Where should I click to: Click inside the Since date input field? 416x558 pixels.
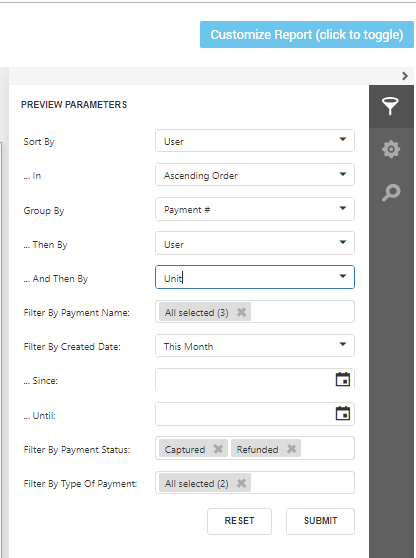point(245,379)
